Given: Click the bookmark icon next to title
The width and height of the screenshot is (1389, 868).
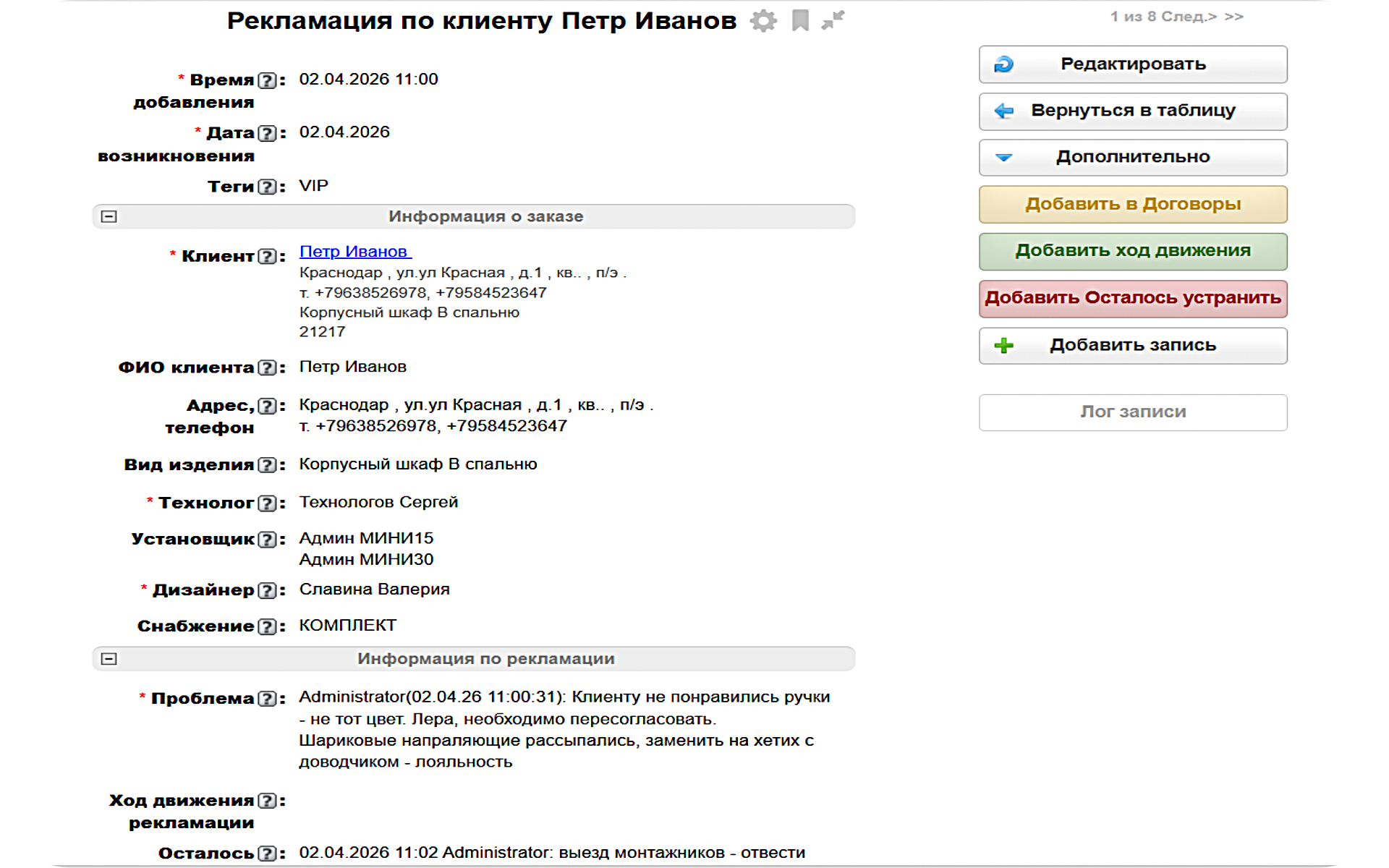Looking at the screenshot, I should pos(799,20).
